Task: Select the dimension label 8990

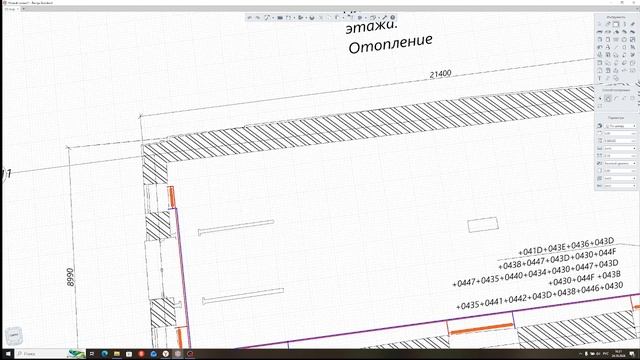Action: tap(71, 277)
